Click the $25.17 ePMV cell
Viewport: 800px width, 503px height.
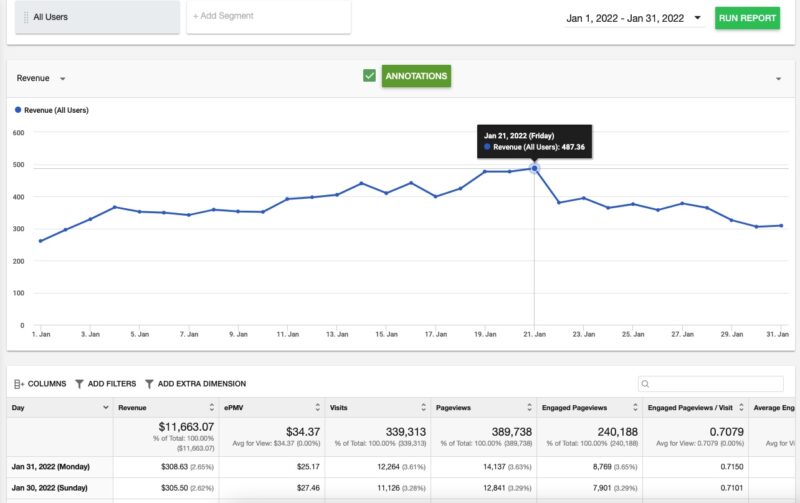click(308, 467)
